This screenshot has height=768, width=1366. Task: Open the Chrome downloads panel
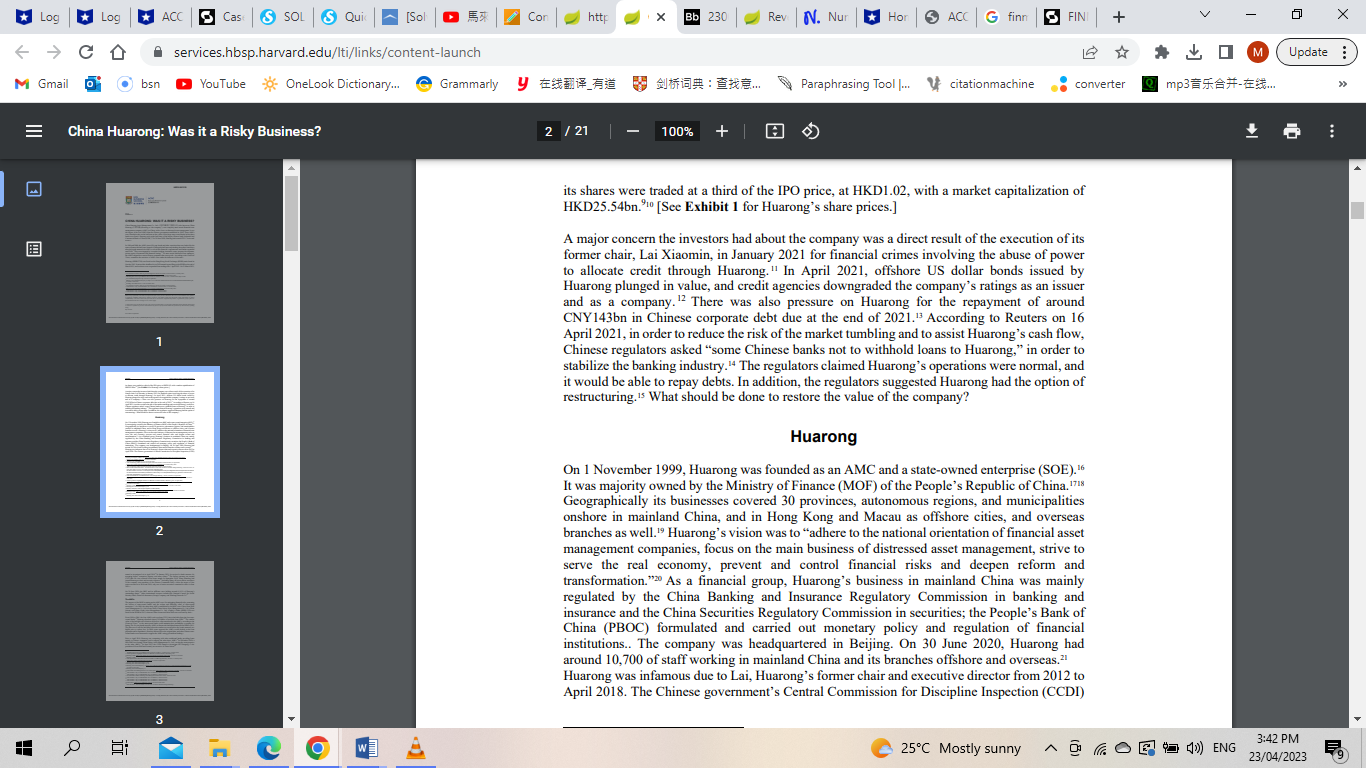coord(1193,52)
